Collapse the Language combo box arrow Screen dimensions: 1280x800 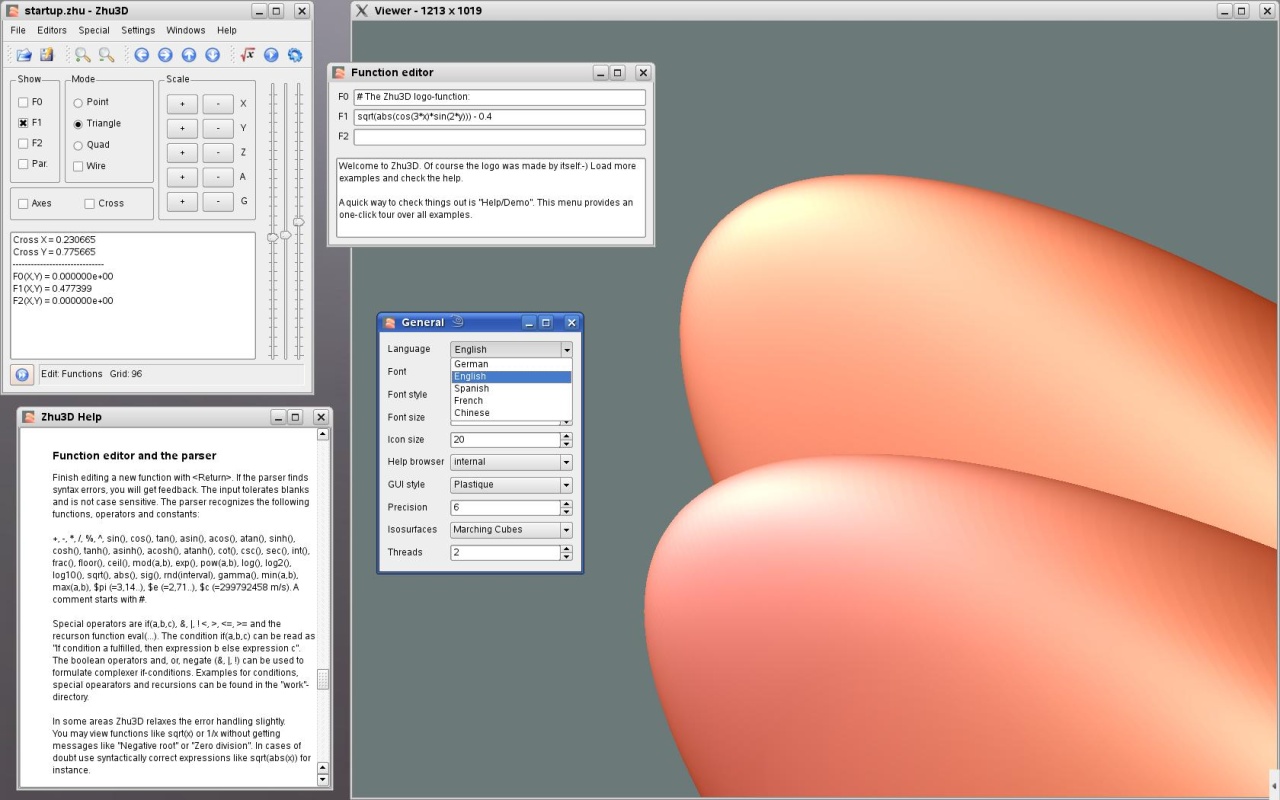566,350
